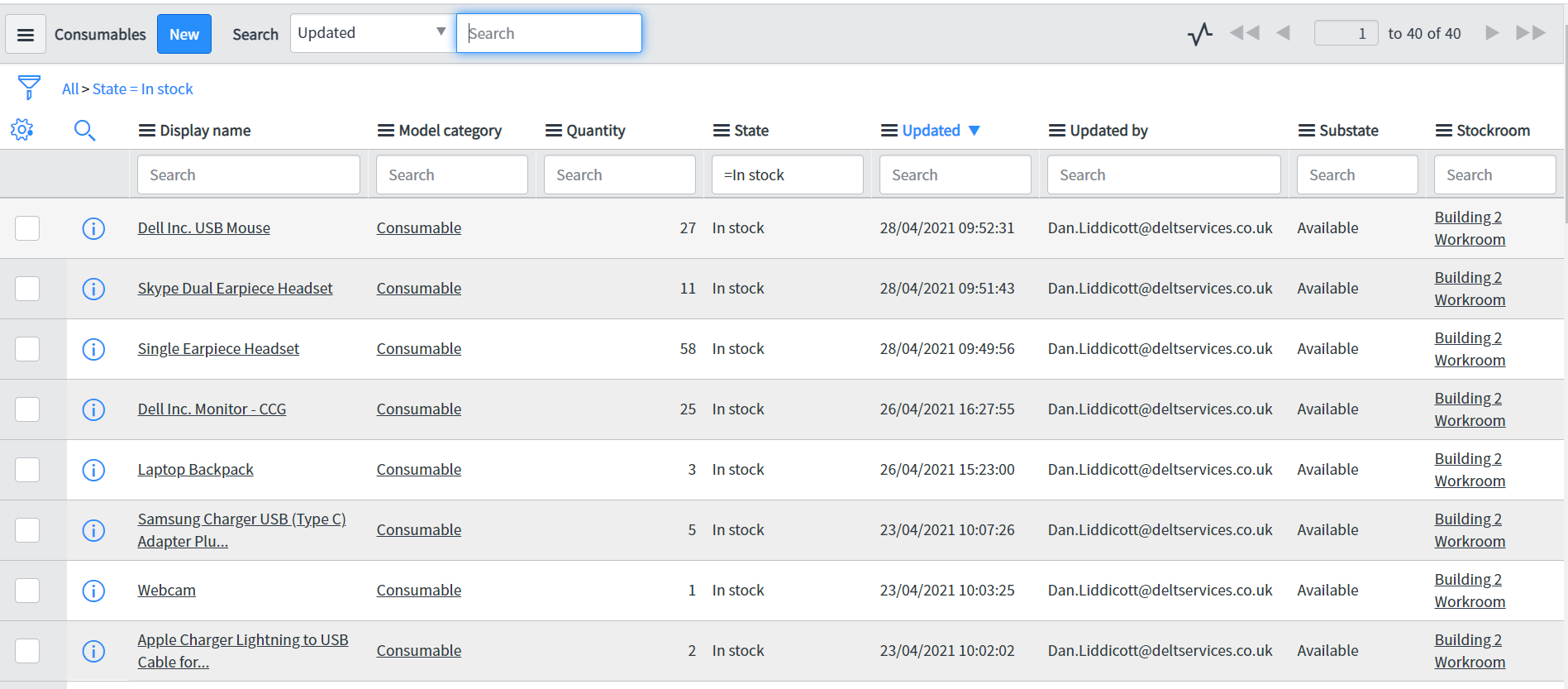Click the Model category column search box

coord(452,175)
